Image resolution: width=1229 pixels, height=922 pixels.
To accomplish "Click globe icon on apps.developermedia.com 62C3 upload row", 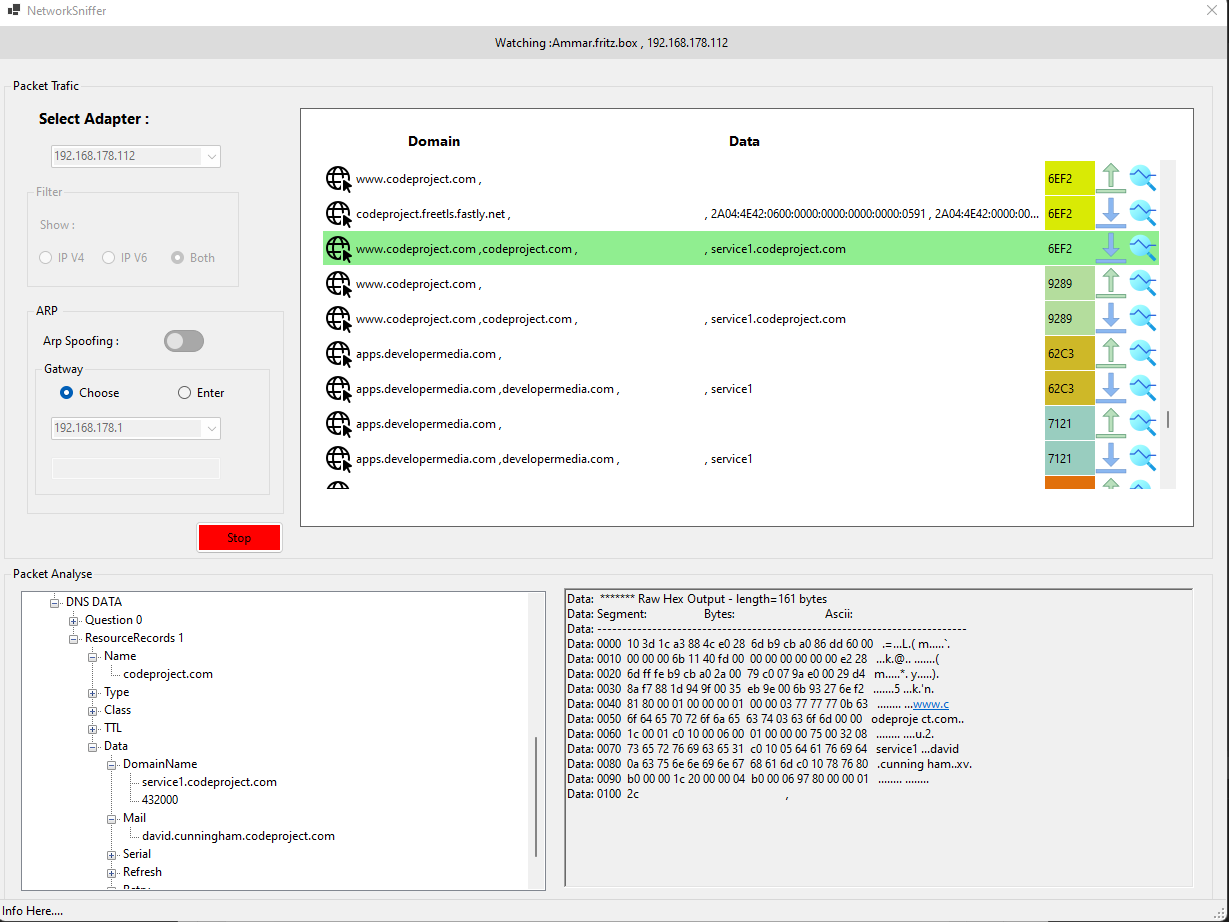I will point(339,353).
